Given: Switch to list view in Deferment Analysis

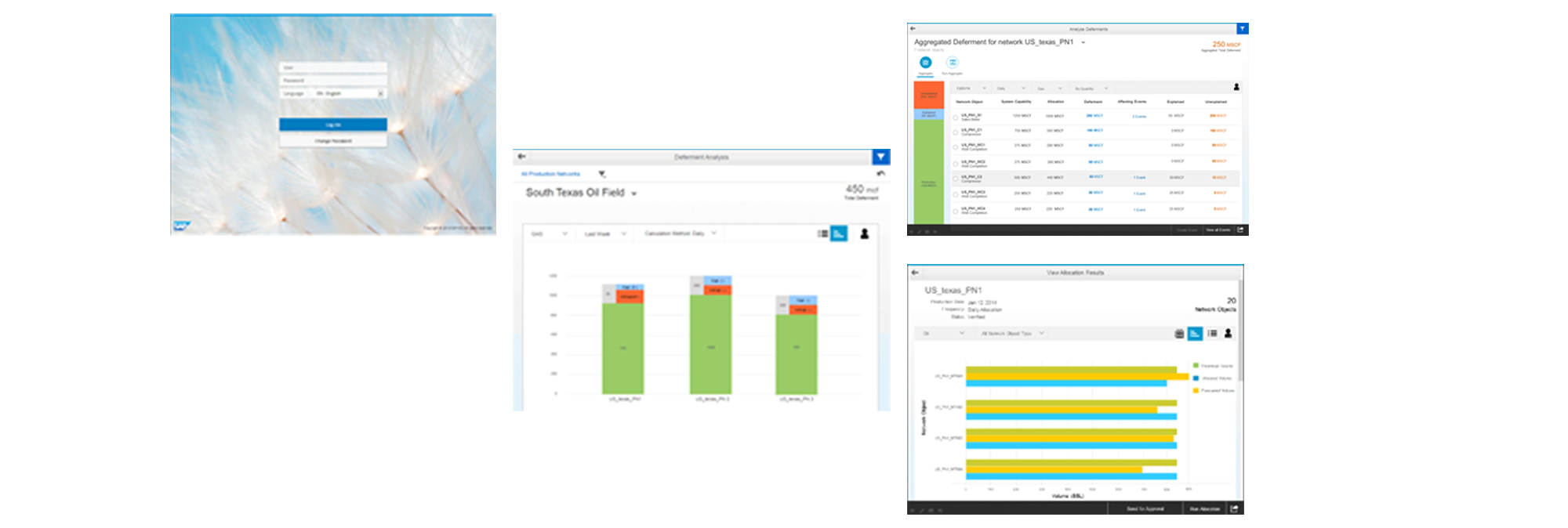Looking at the screenshot, I should pos(822,233).
